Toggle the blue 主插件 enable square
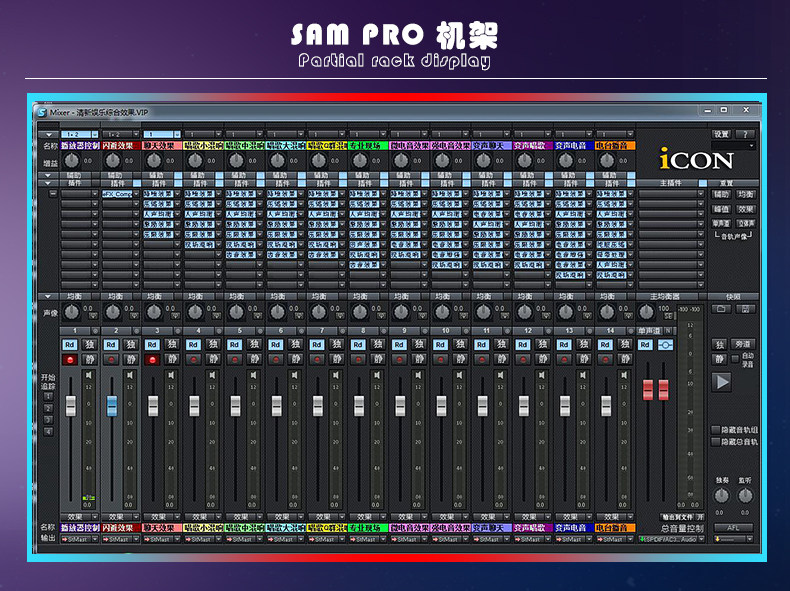 pyautogui.click(x=702, y=183)
